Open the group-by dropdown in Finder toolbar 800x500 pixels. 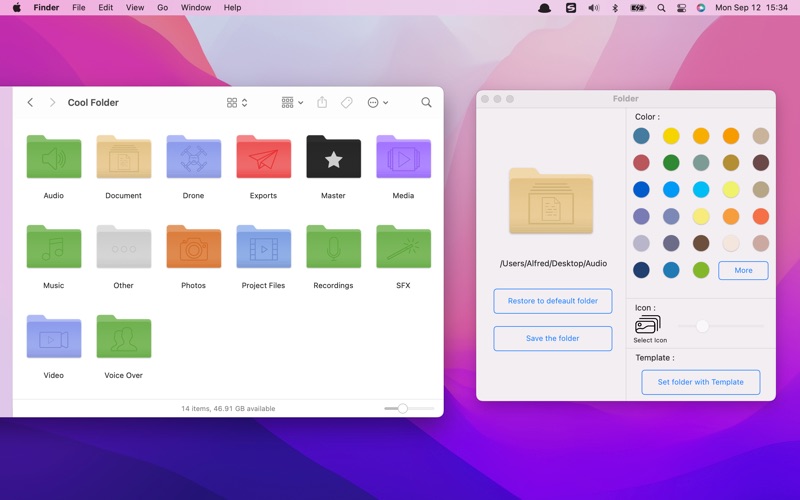(292, 103)
